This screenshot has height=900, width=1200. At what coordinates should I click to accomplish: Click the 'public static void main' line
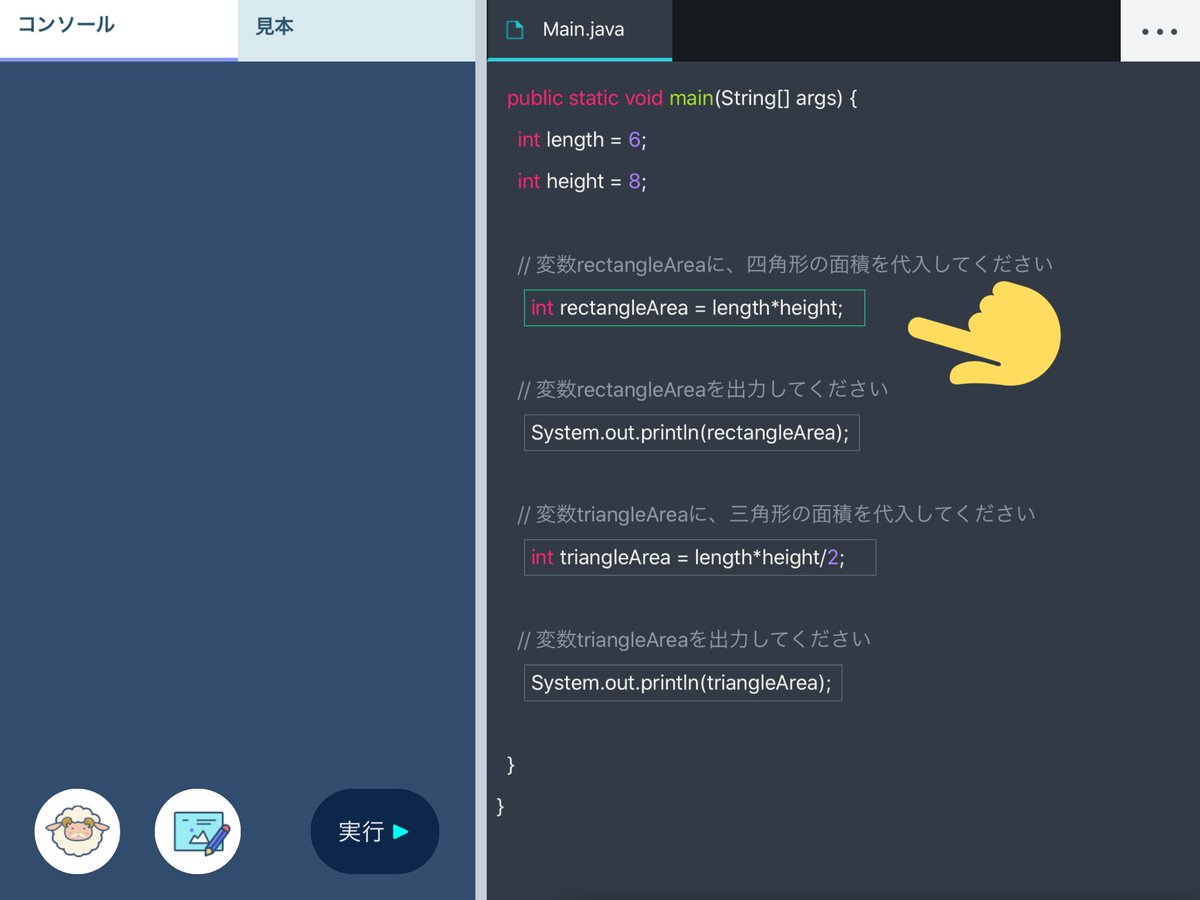682,98
